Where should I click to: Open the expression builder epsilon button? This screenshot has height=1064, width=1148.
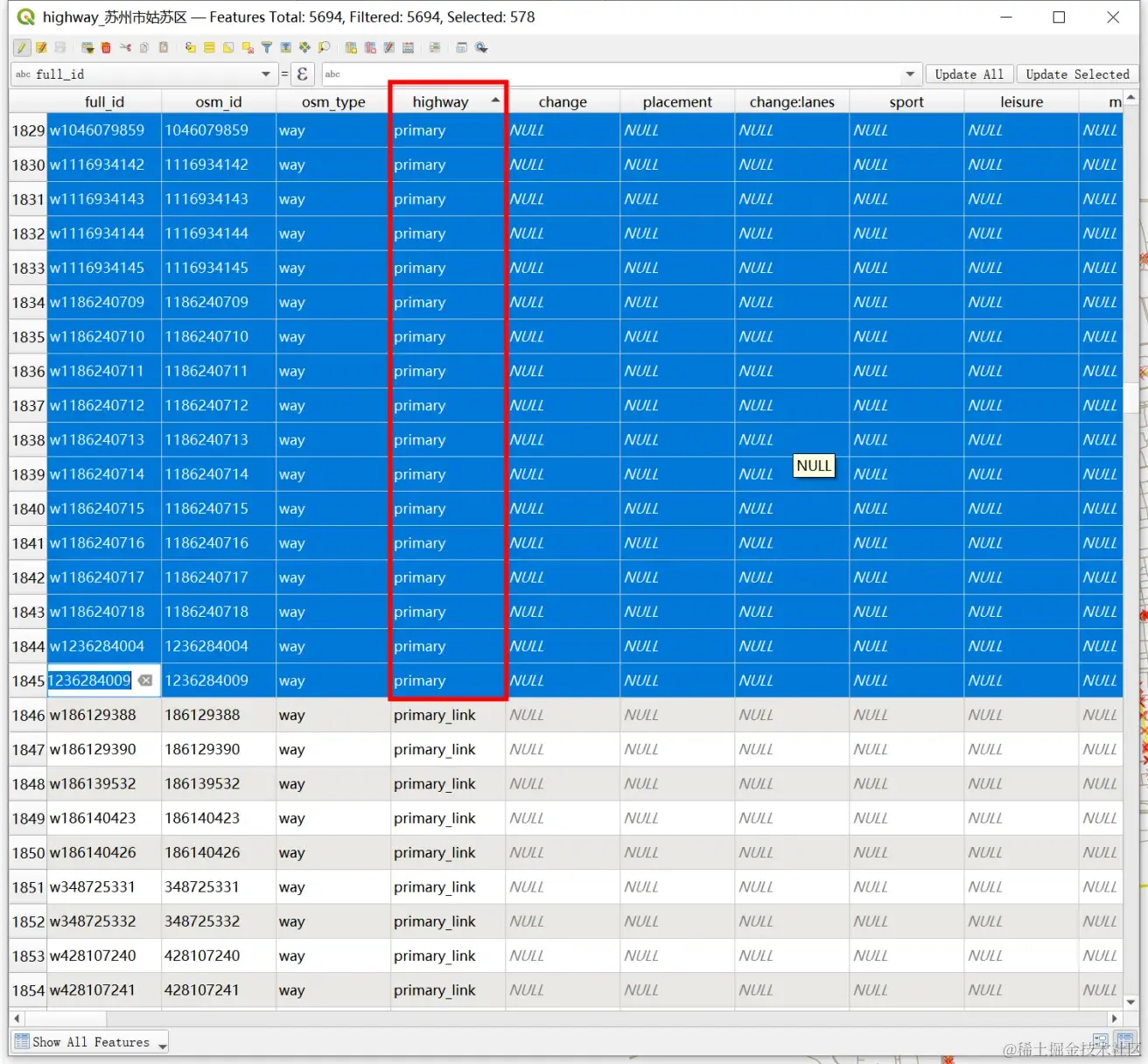(302, 74)
